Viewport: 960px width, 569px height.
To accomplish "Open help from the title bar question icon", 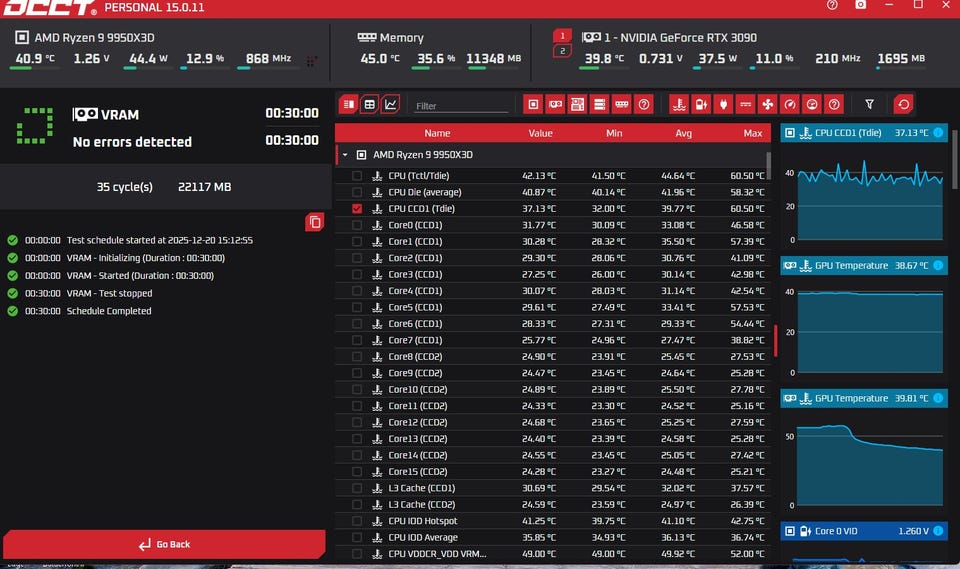I will point(831,5).
